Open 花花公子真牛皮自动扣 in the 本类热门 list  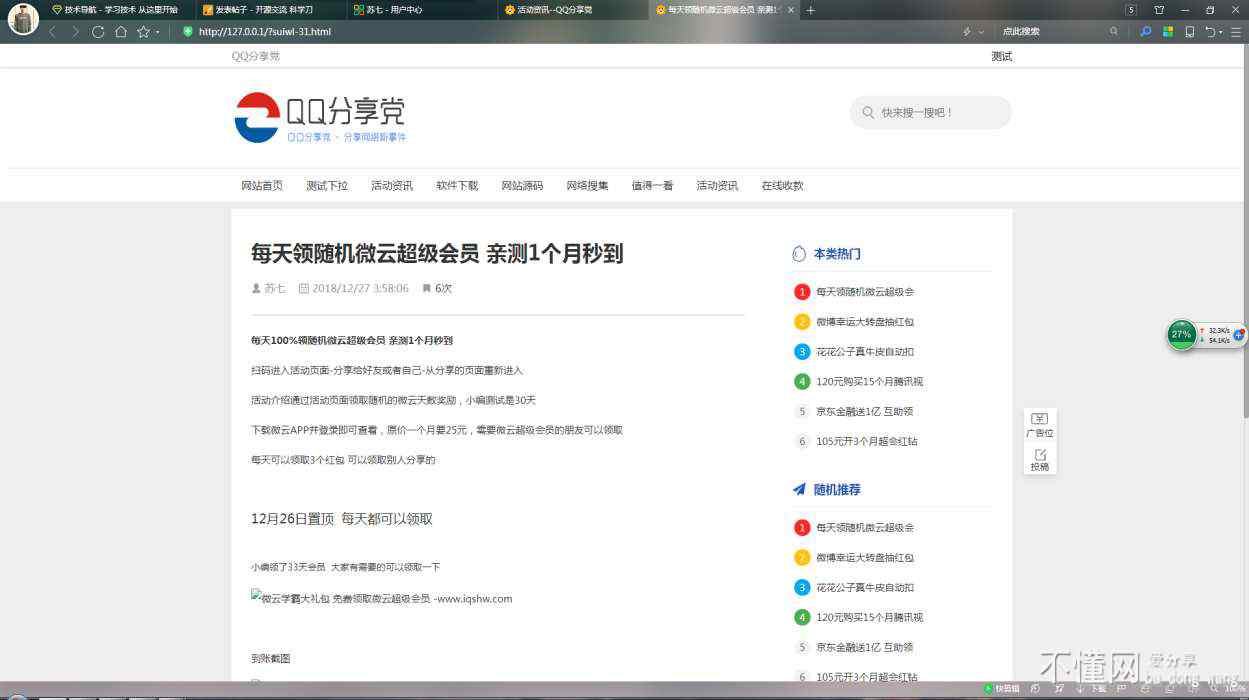pyautogui.click(x=865, y=352)
